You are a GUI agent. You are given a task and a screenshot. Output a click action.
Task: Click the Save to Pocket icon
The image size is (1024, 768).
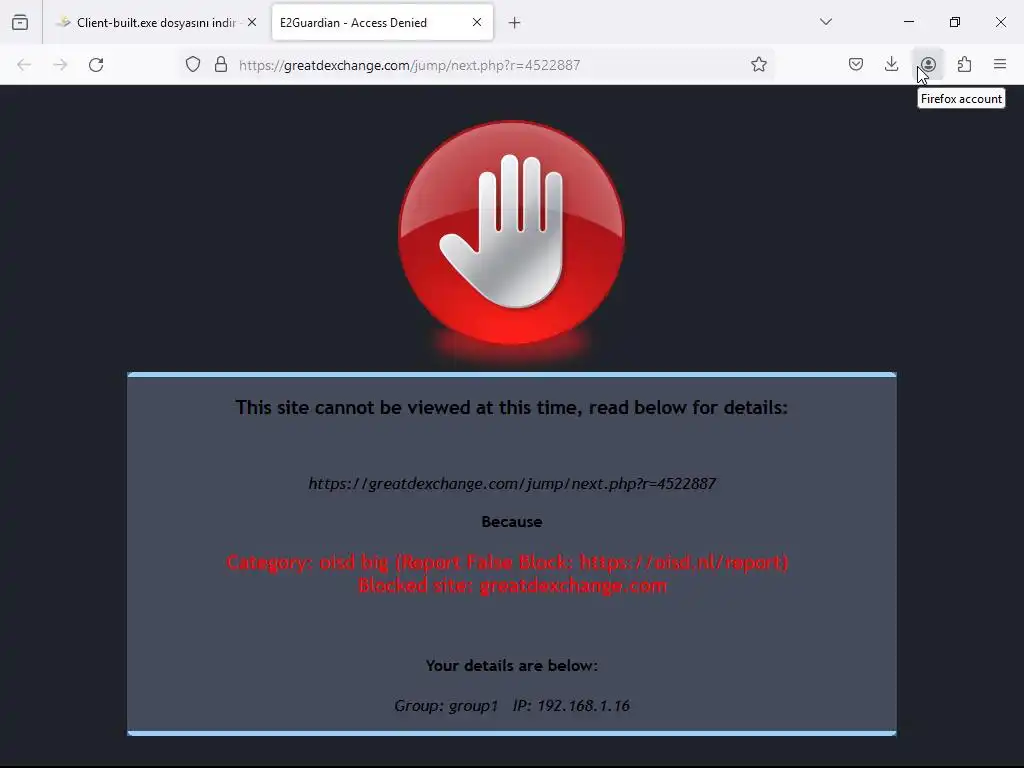pyautogui.click(x=856, y=64)
